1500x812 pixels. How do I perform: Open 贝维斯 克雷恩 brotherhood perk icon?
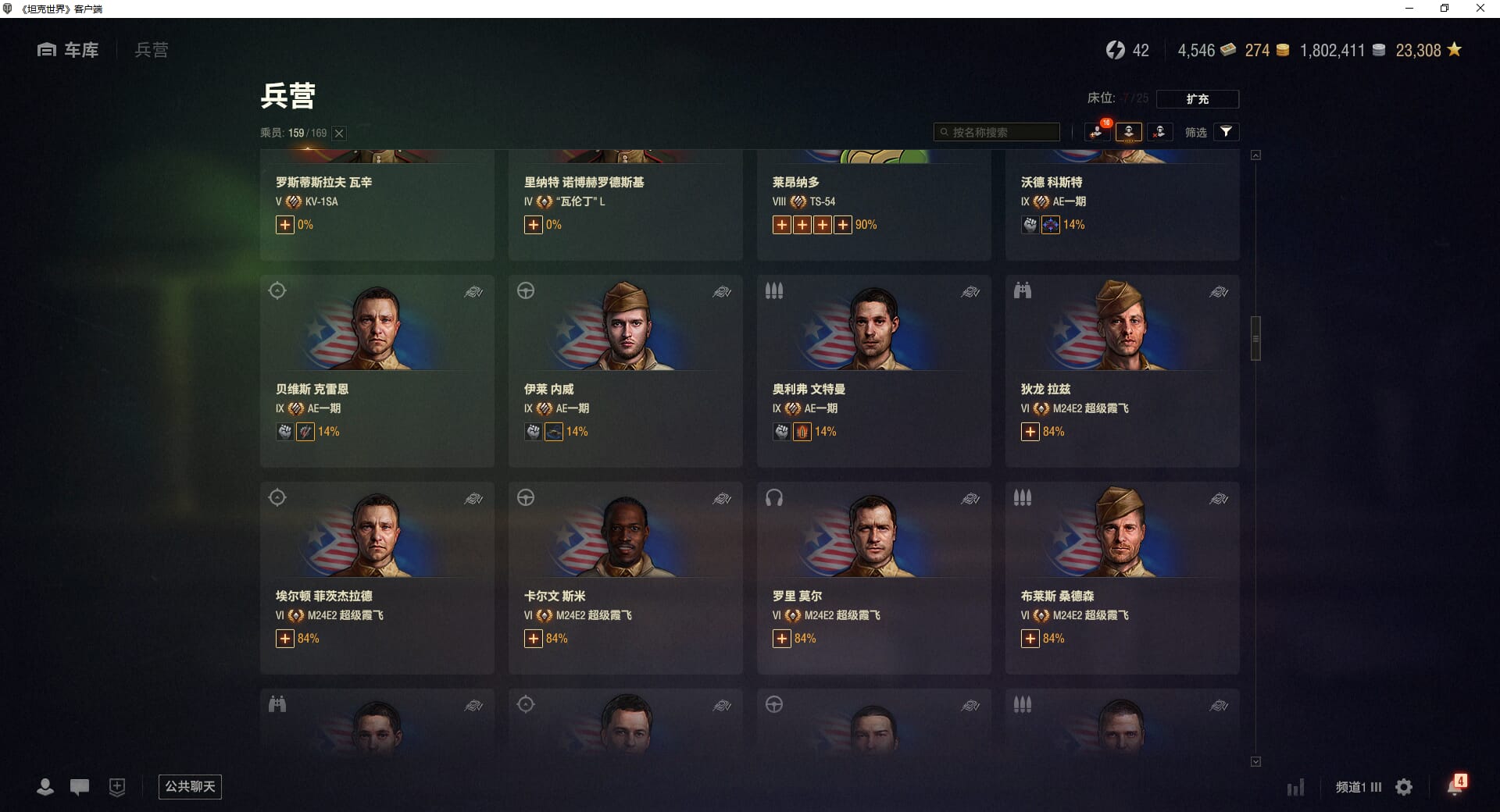click(x=285, y=431)
